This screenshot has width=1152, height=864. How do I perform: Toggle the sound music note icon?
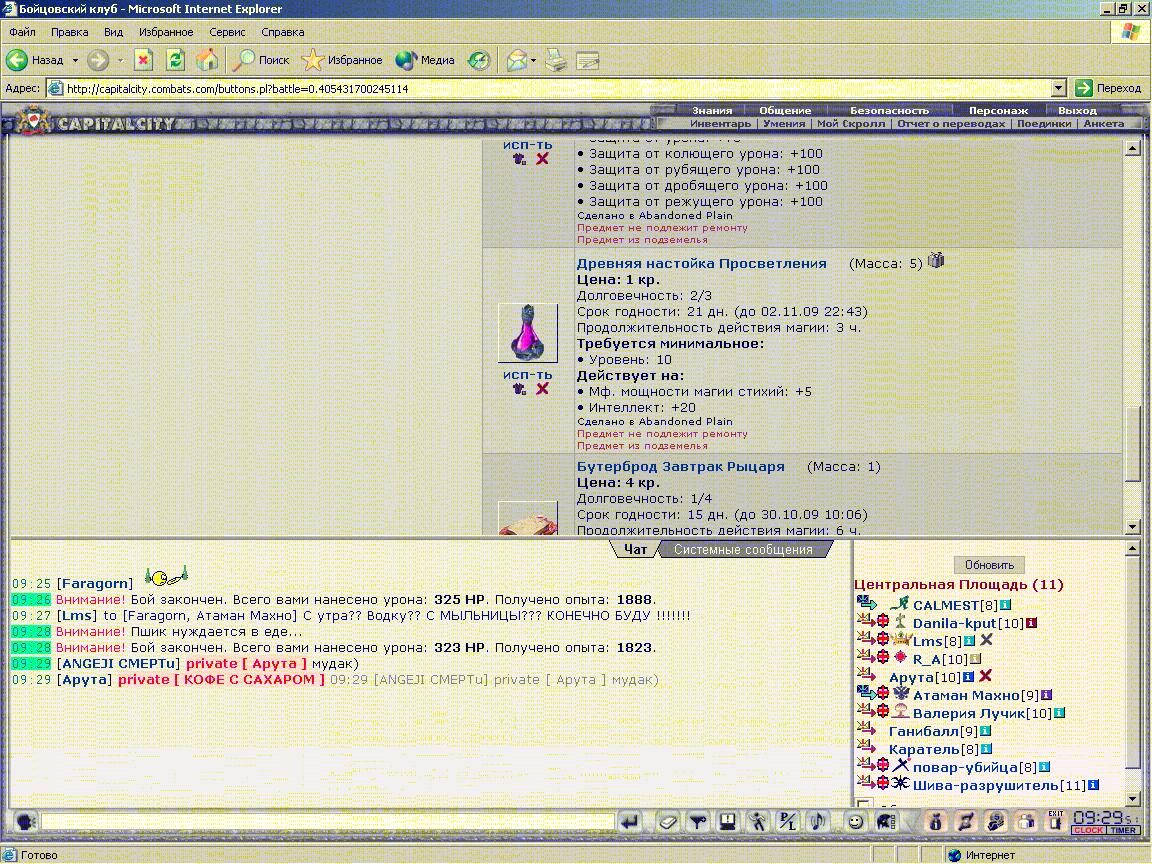pos(817,821)
